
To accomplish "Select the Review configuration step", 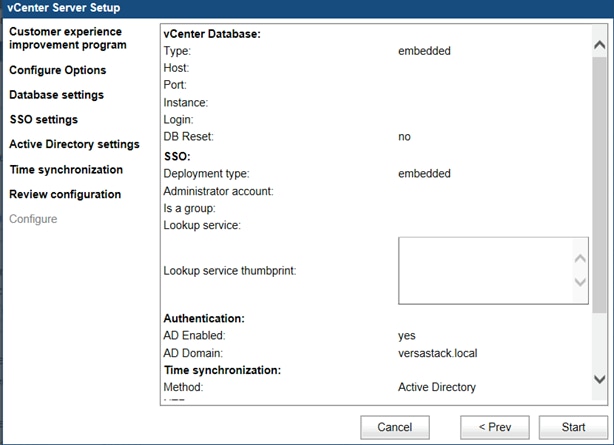I will 65,195.
